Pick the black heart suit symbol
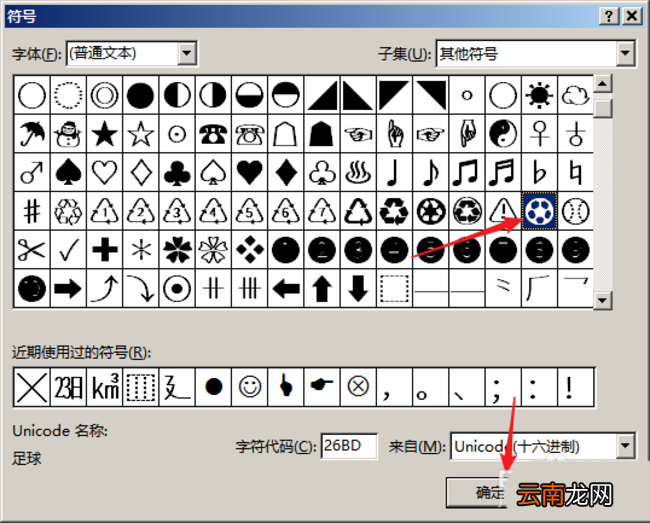This screenshot has width=650, height=523. point(249,172)
